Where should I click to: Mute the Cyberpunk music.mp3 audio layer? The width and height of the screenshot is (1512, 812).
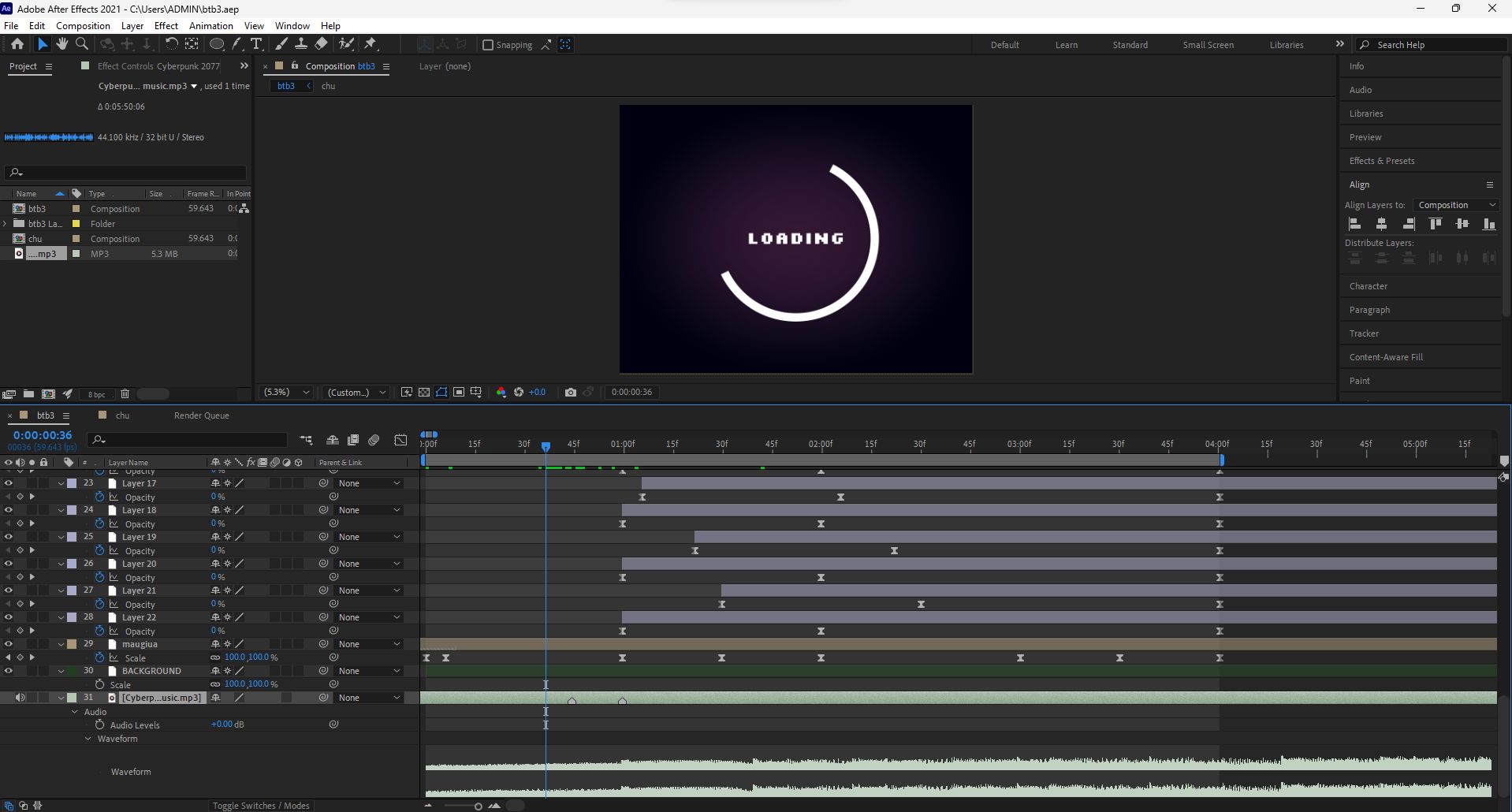coord(20,698)
